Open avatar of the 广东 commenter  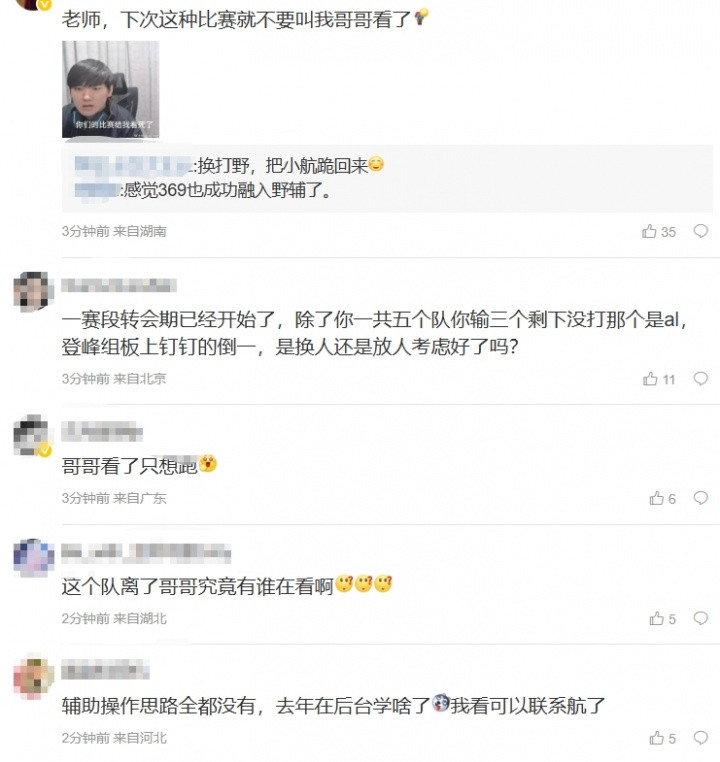pyautogui.click(x=33, y=435)
